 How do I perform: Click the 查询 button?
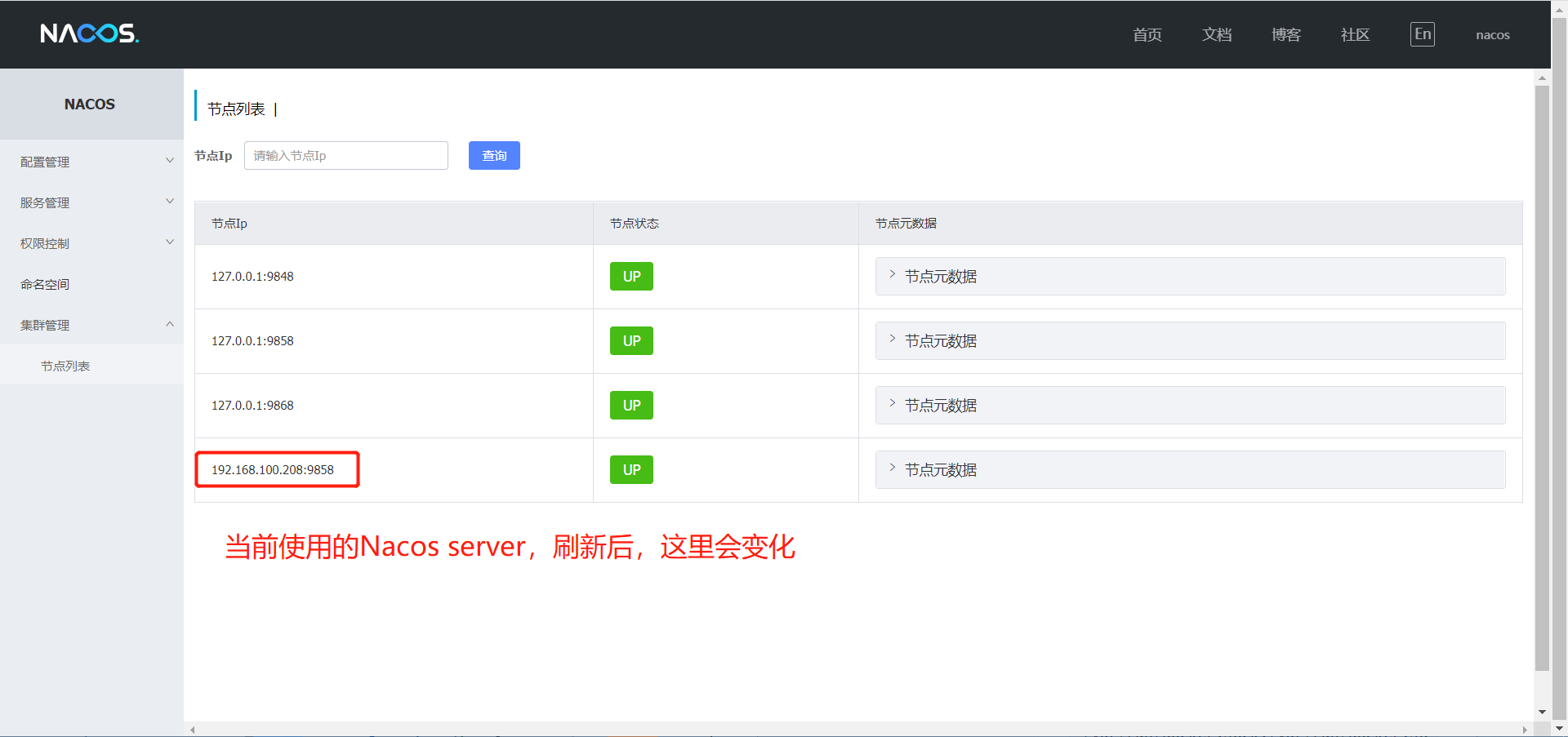(x=494, y=155)
